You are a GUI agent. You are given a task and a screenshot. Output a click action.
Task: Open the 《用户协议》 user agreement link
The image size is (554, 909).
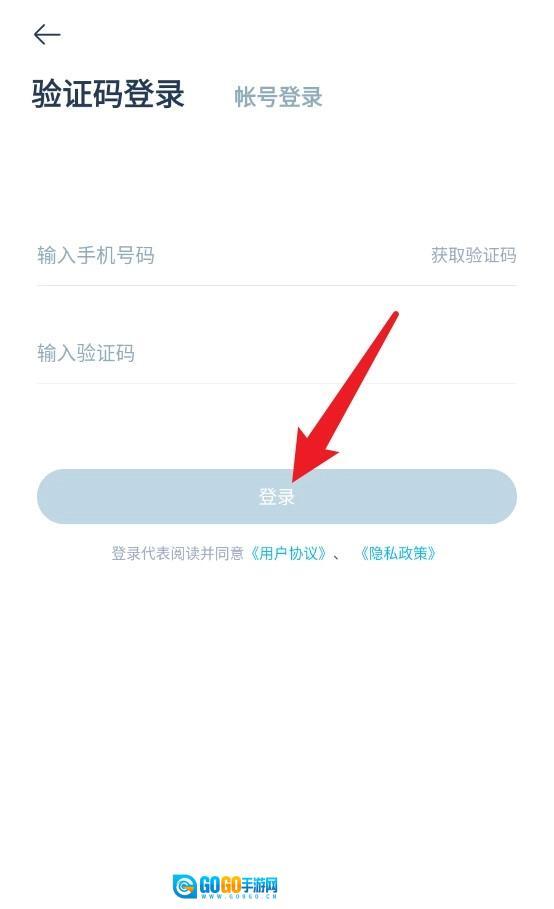click(288, 554)
